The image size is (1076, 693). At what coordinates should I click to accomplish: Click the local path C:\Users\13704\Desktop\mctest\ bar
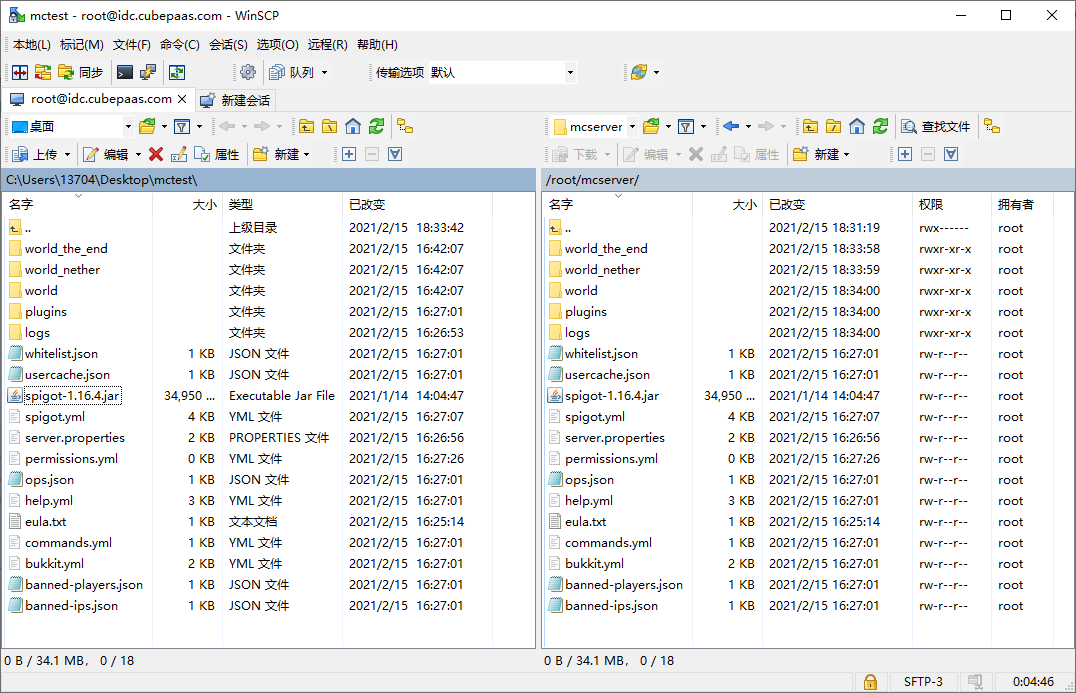coord(268,180)
